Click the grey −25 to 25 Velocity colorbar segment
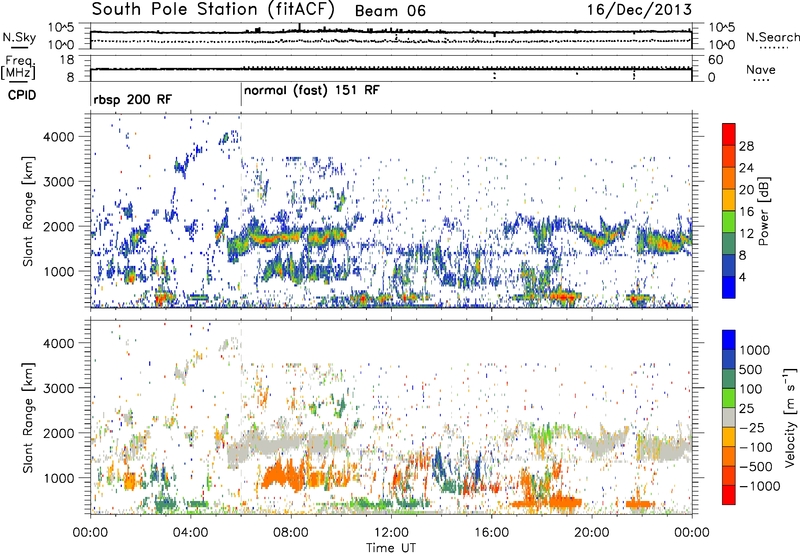Viewport: 800px width, 554px height. tap(729, 417)
